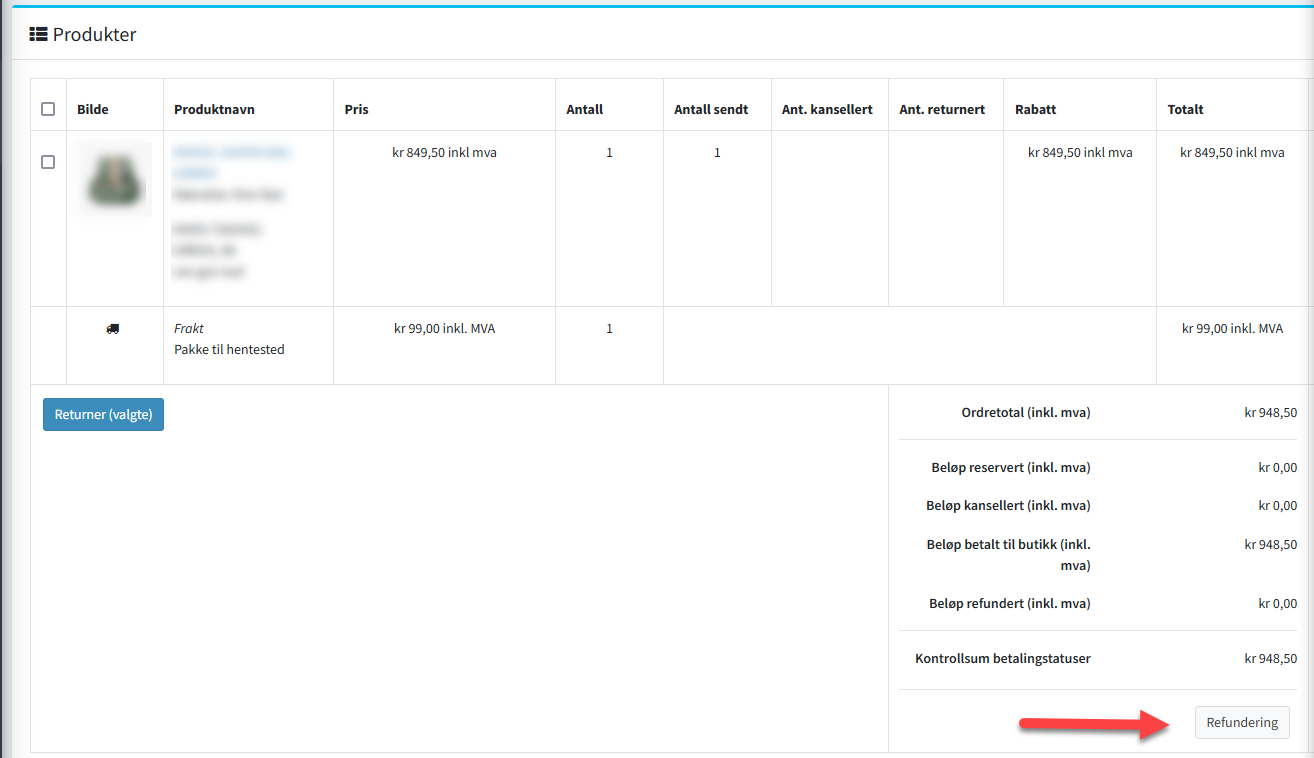
Task: Click the Refundering button
Action: (1241, 723)
